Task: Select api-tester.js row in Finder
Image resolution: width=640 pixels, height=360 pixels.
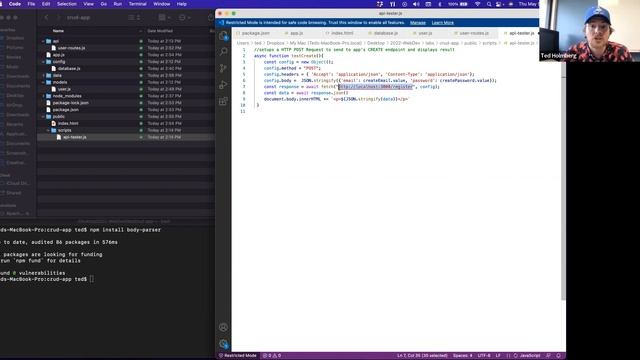Action: coord(126,137)
